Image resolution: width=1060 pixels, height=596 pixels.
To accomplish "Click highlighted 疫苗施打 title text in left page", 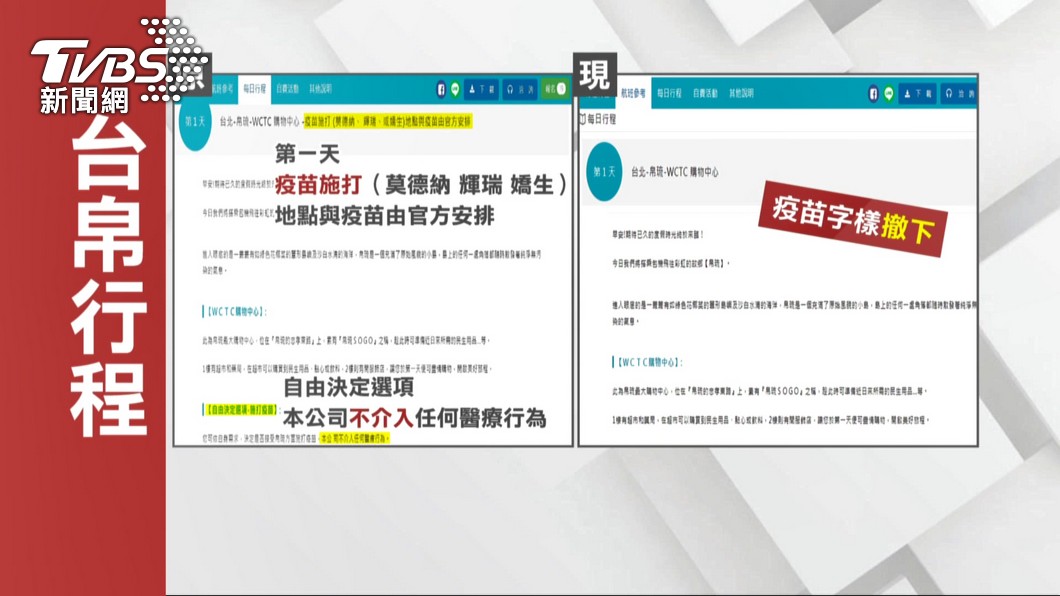I will pos(387,121).
